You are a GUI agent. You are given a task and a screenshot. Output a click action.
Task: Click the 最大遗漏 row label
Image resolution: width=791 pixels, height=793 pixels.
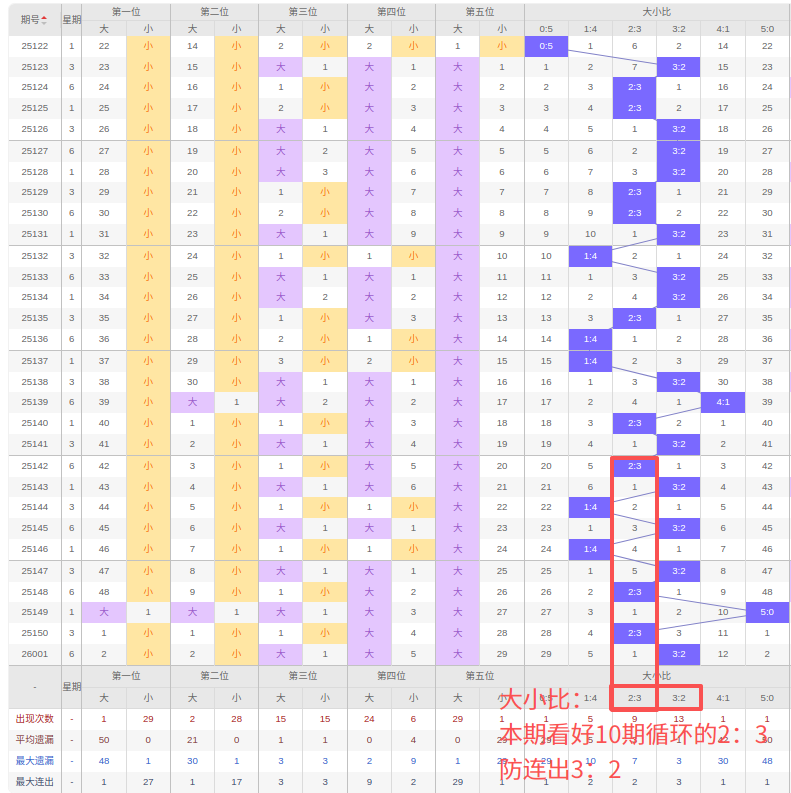coord(34,761)
